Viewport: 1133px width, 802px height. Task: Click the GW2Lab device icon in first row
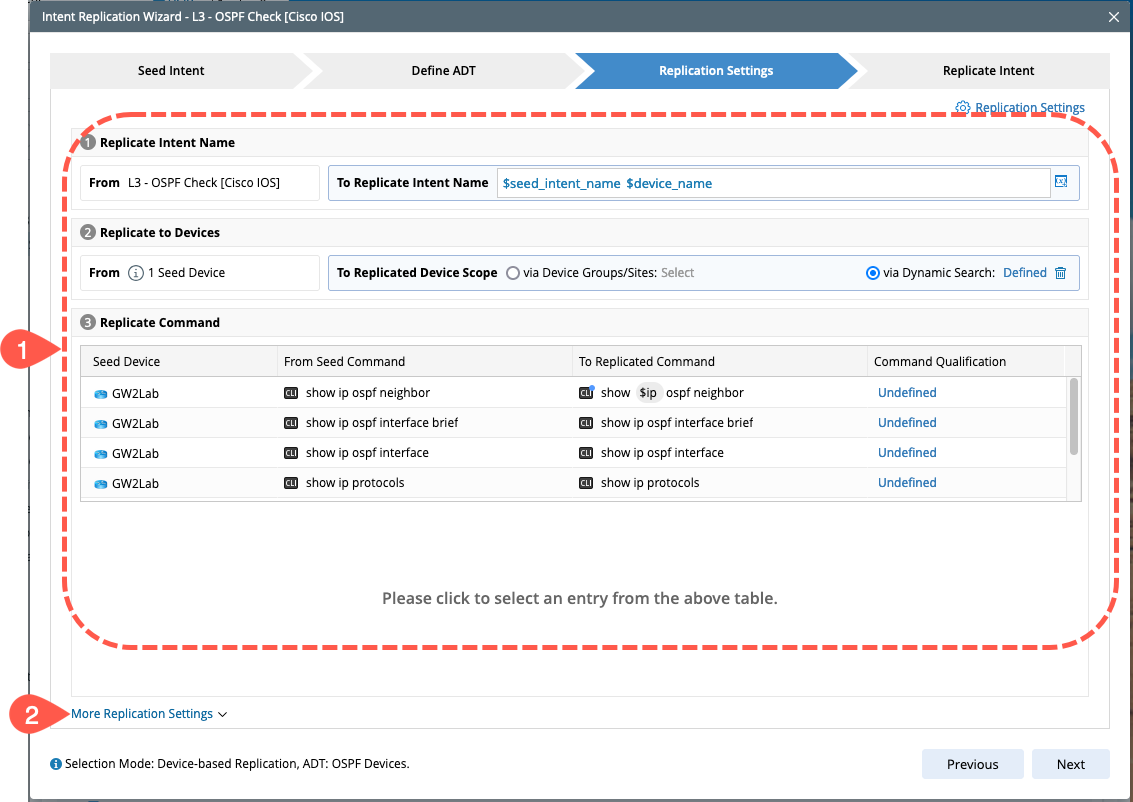[100, 394]
